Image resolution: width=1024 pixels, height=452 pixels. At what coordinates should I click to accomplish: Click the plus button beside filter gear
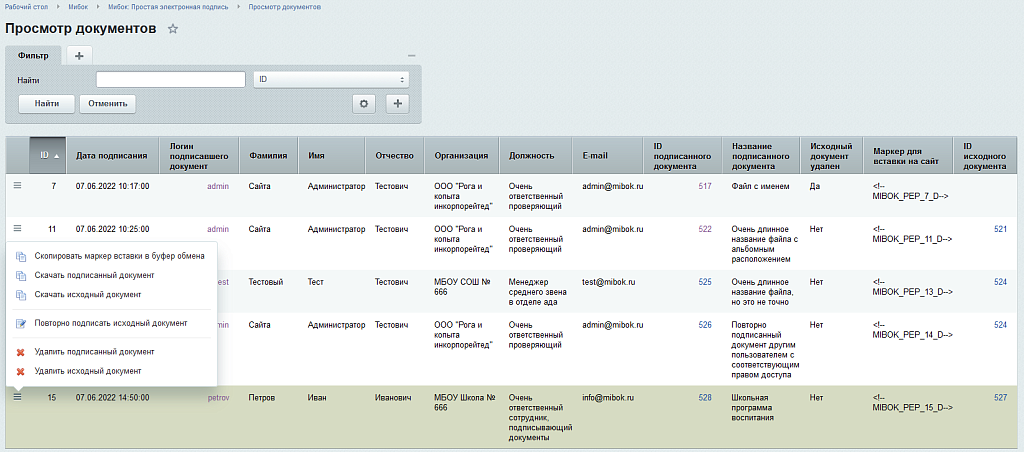[x=398, y=103]
